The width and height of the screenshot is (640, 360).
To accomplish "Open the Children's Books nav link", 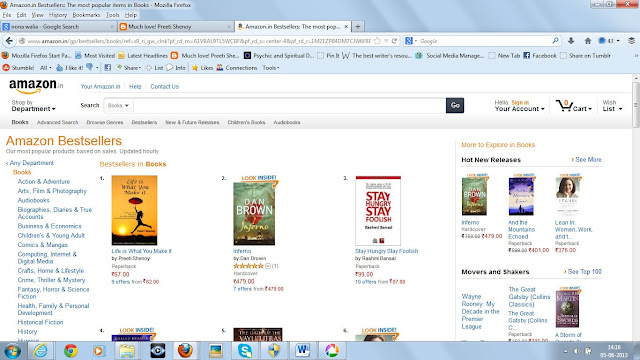I will [246, 122].
